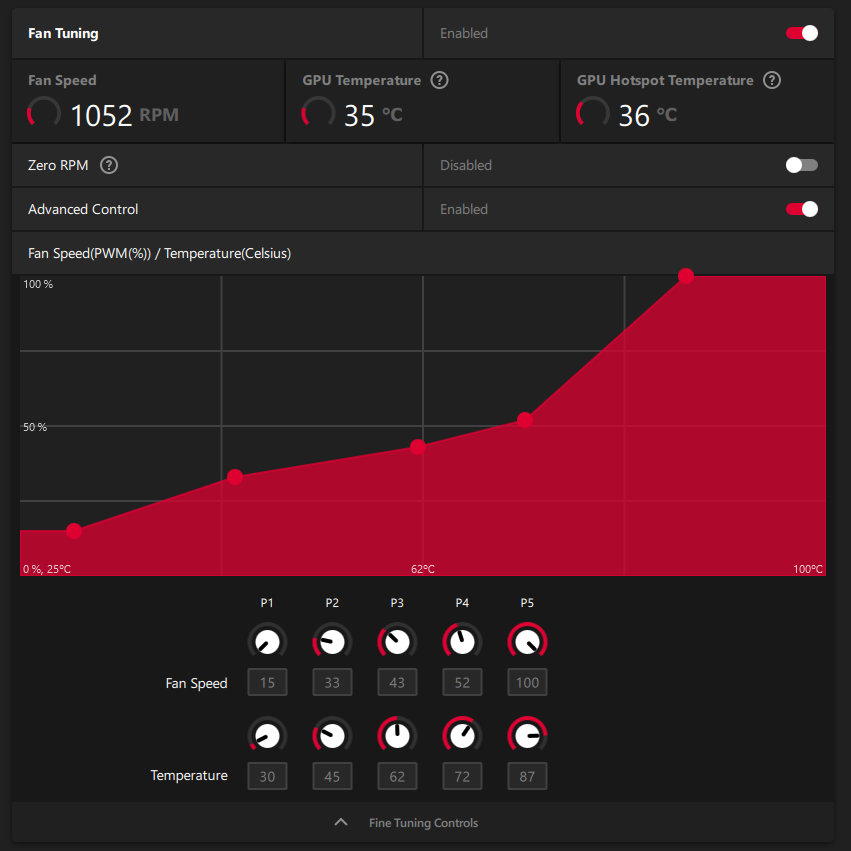This screenshot has height=851, width=851.
Task: Click the GPU Temperature help icon
Action: 439,81
